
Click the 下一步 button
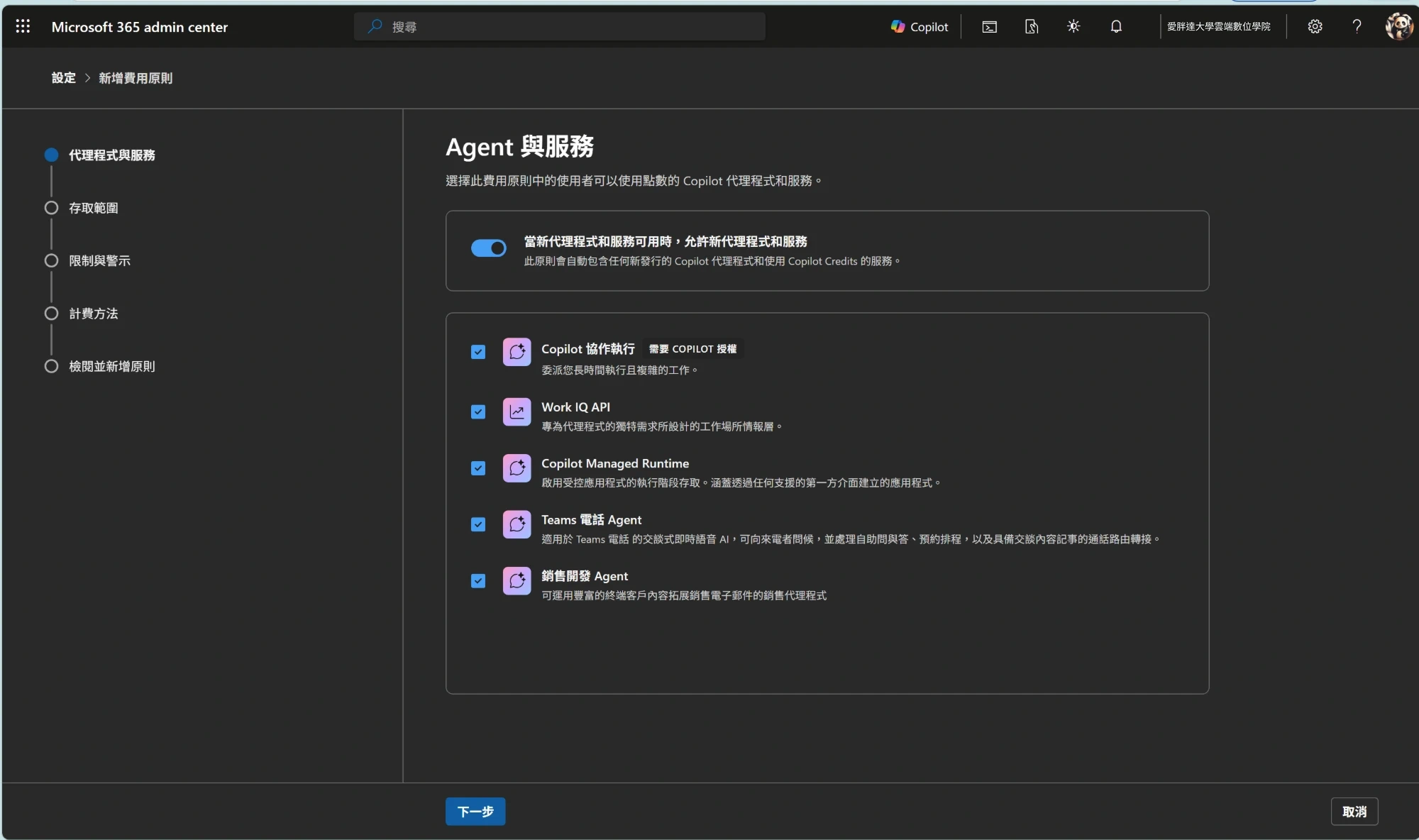[475, 811]
